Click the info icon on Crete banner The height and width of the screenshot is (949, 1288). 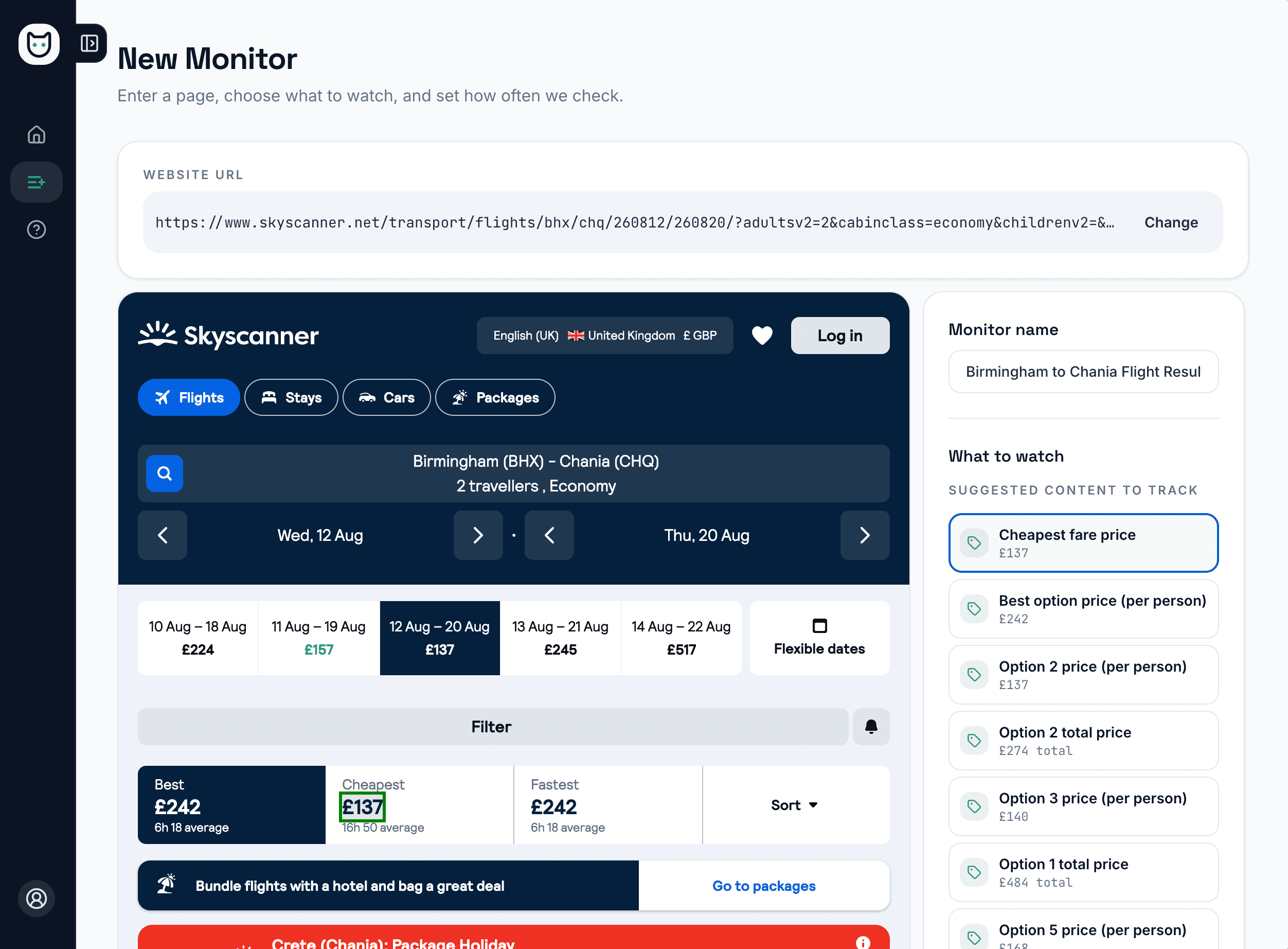click(x=863, y=942)
